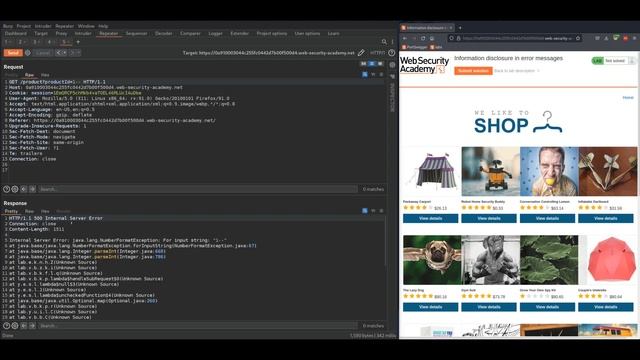Switch to the Comparer tab
Screen dimensions: 640x360
[x=190, y=33]
